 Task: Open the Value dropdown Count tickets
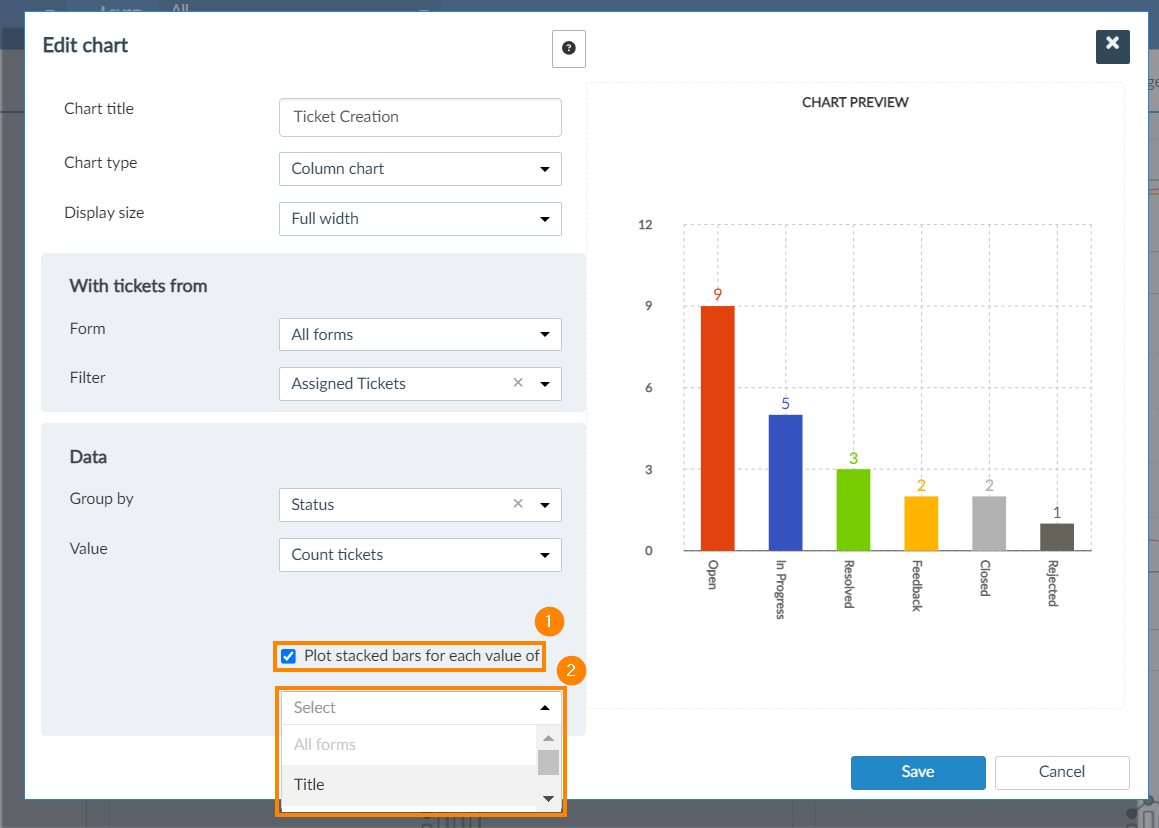[420, 555]
